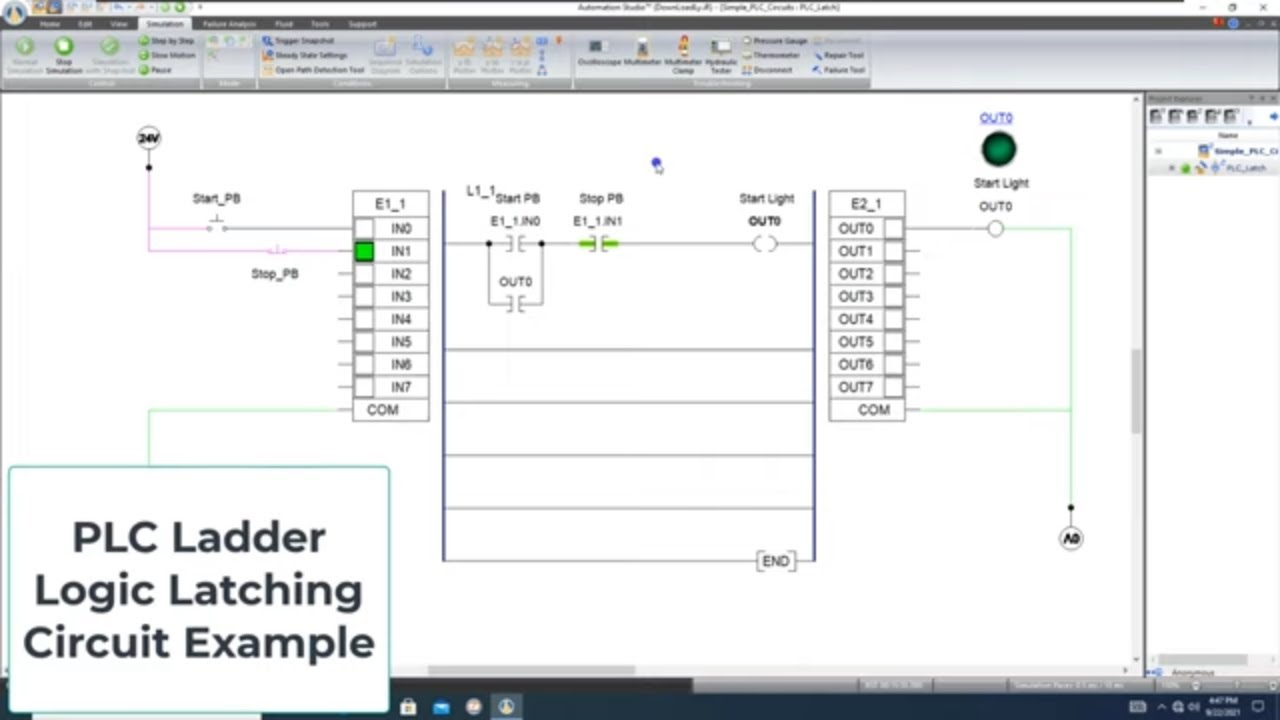Viewport: 1280px width, 720px height.
Task: Click the OUT0 link above the lamp
Action: 996,118
